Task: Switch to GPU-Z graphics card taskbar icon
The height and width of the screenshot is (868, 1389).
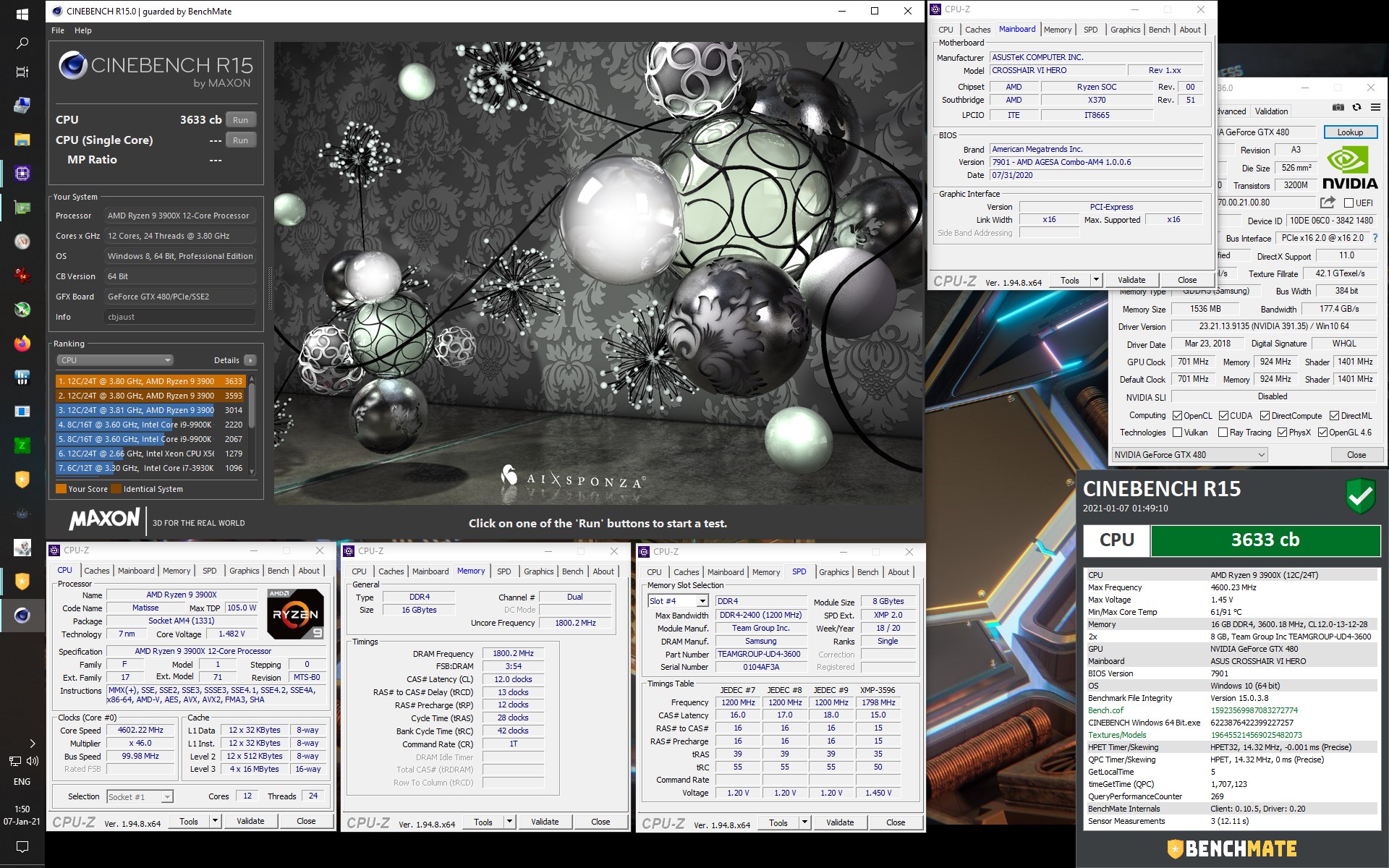Action: (22, 208)
